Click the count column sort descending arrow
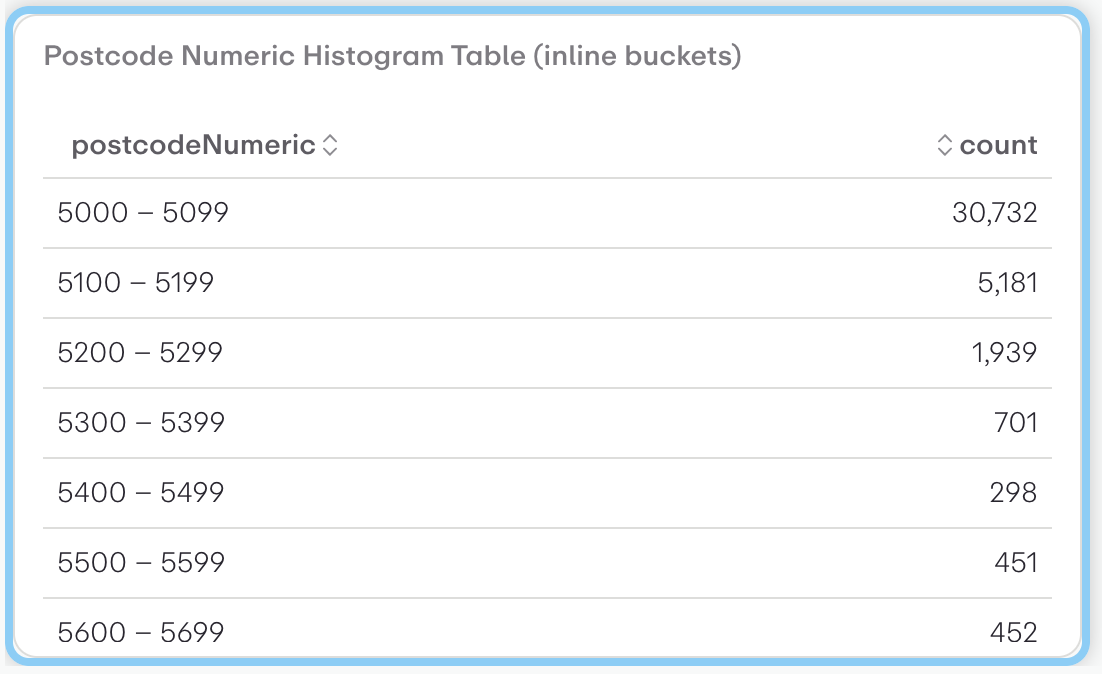 pos(944,151)
